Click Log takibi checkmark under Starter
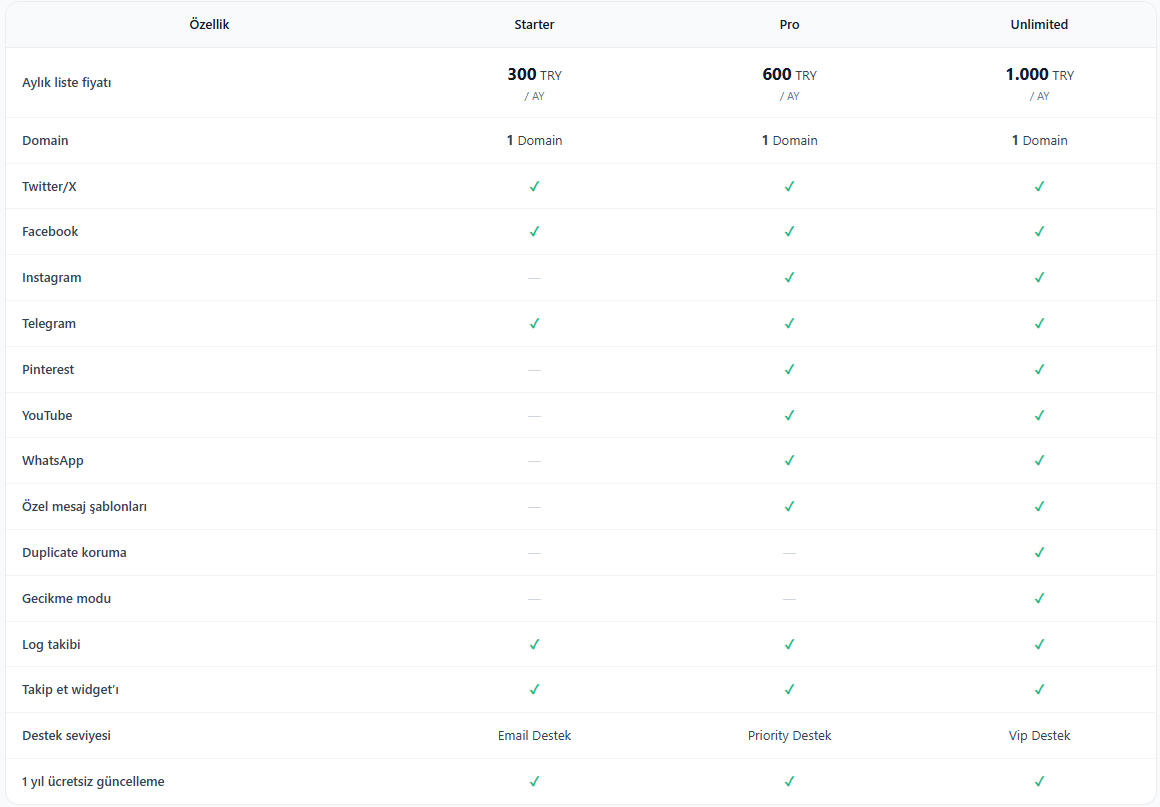 pos(534,644)
